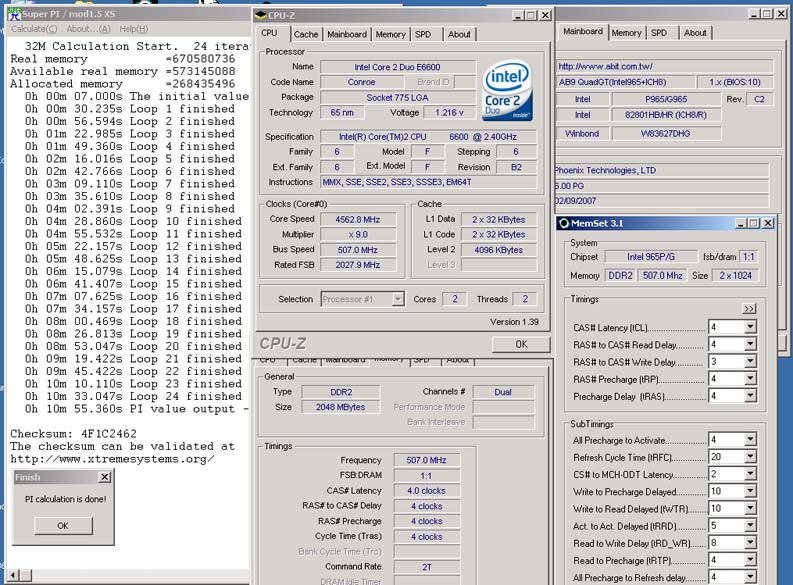The height and width of the screenshot is (585, 793).
Task: Open the About tab in the right CPU-Z window
Action: [695, 33]
